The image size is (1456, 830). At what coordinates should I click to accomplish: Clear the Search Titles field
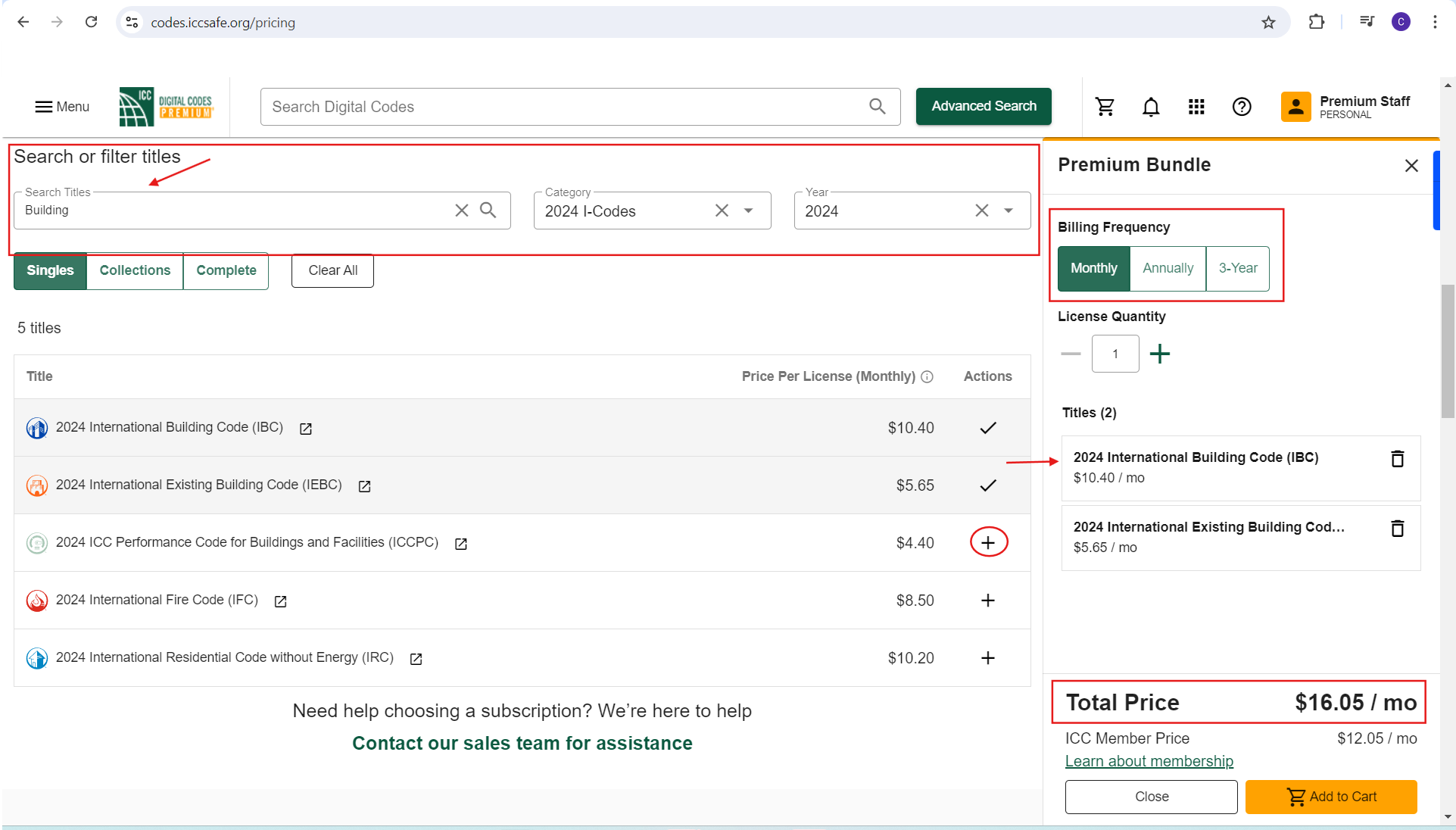[x=461, y=211]
